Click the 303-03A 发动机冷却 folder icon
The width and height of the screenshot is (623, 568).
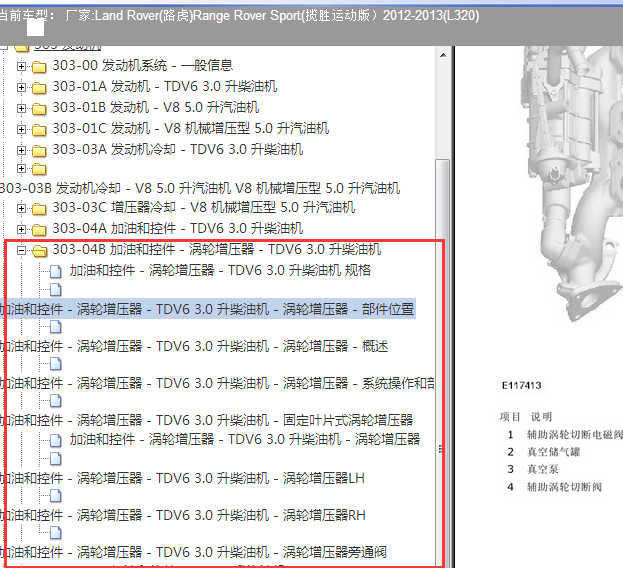point(39,151)
